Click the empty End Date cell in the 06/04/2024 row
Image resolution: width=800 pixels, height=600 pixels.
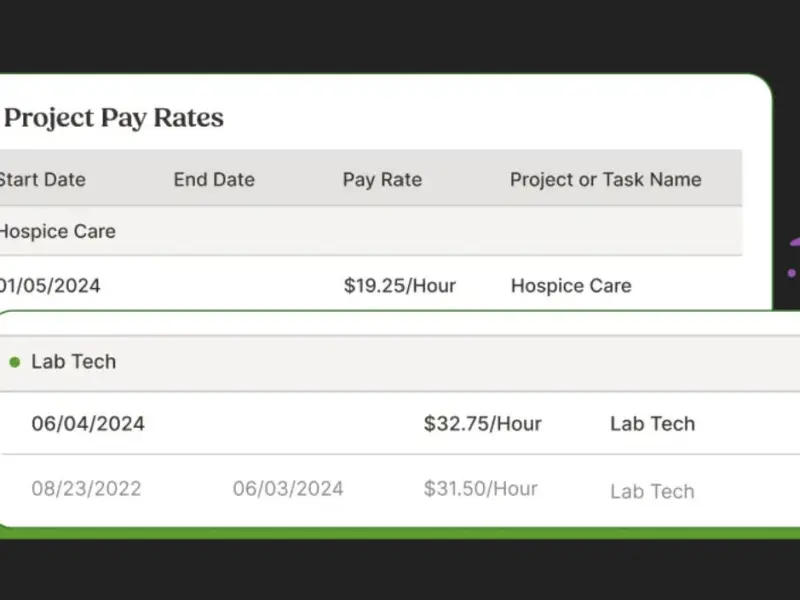click(x=288, y=423)
